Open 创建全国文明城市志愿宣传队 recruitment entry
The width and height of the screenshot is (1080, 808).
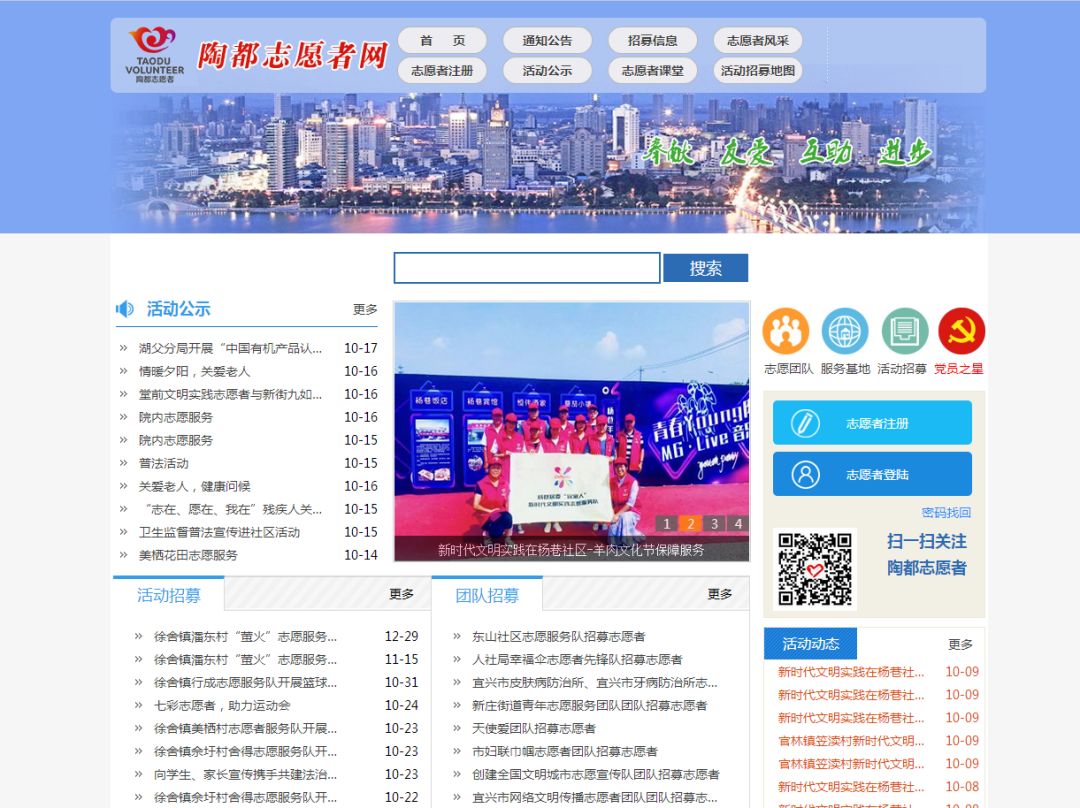(596, 774)
